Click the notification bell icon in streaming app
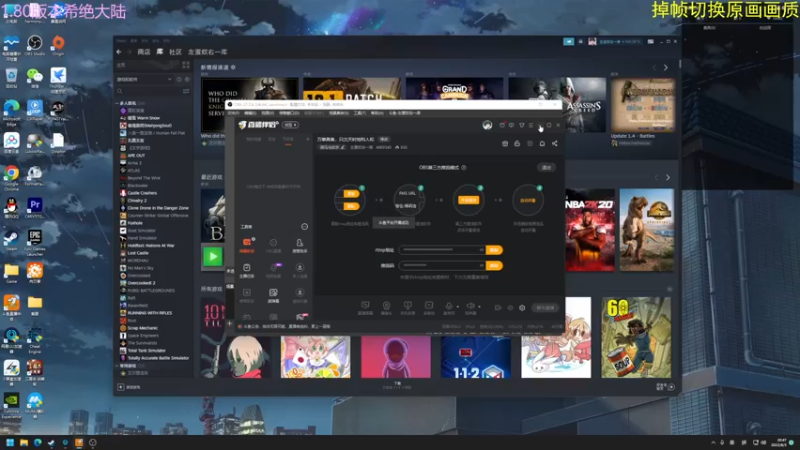Image resolution: width=800 pixels, height=450 pixels. click(x=542, y=144)
